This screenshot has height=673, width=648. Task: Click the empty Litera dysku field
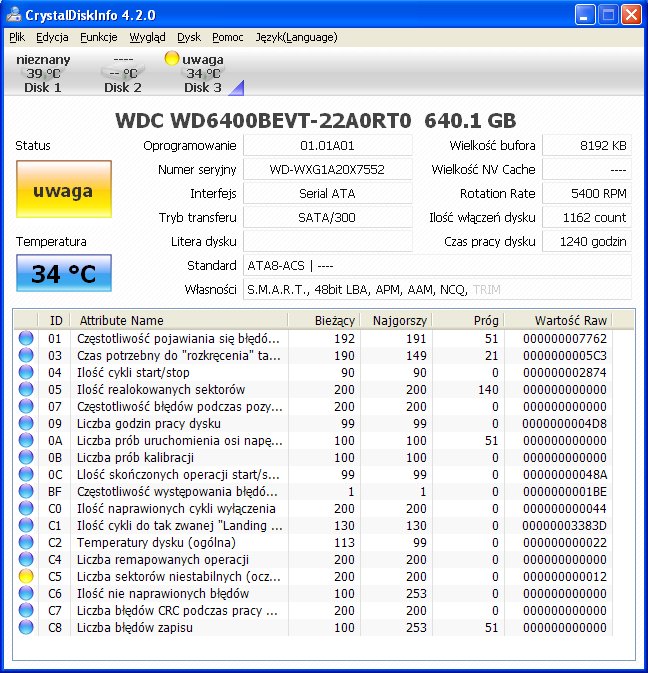point(327,242)
